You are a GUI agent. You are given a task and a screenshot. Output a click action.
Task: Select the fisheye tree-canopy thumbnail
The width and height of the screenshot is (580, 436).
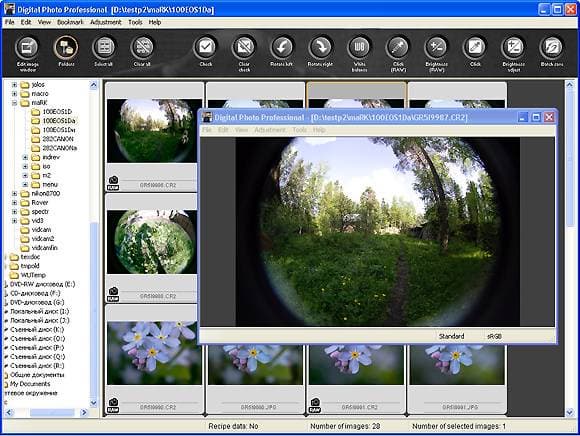[x=152, y=242]
